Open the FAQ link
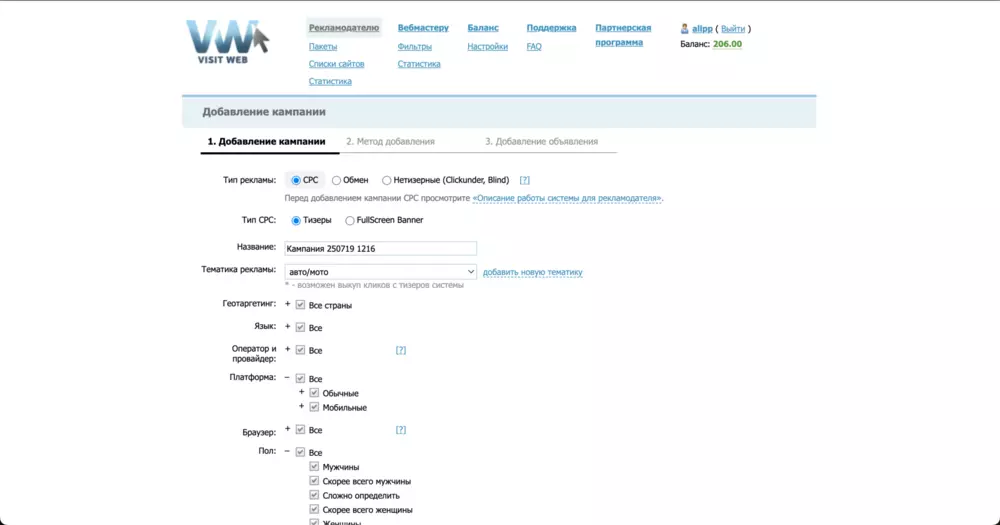This screenshot has width=1000, height=525. [534, 47]
